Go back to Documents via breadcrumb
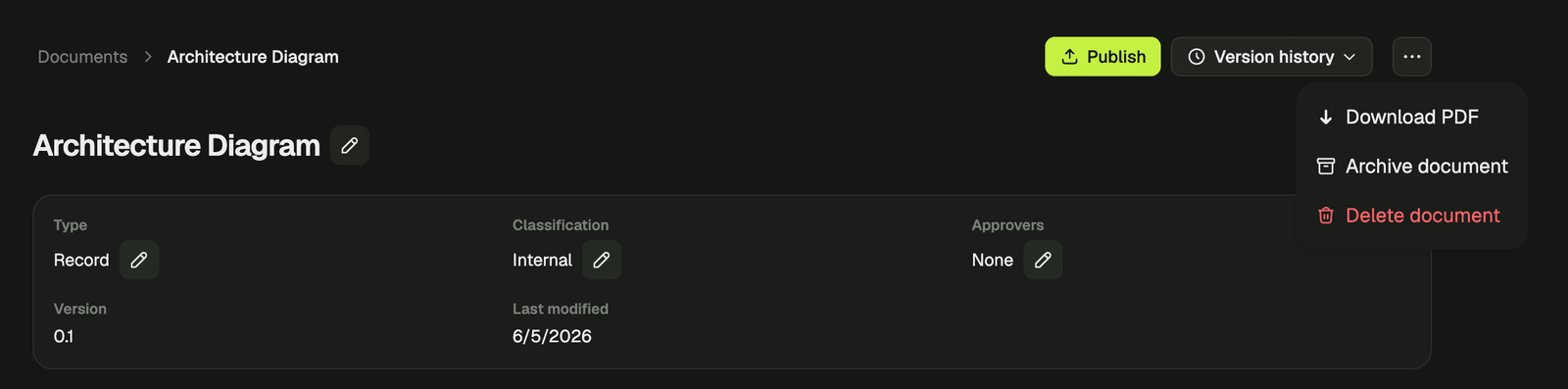 pos(82,57)
